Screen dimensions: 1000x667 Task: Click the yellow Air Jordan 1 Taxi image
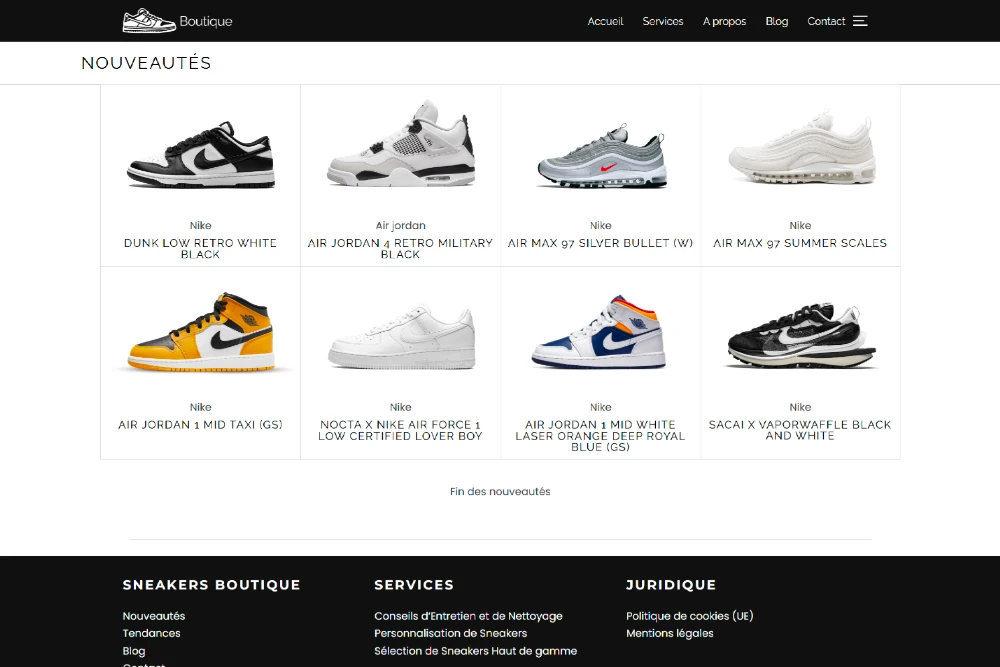(x=200, y=332)
